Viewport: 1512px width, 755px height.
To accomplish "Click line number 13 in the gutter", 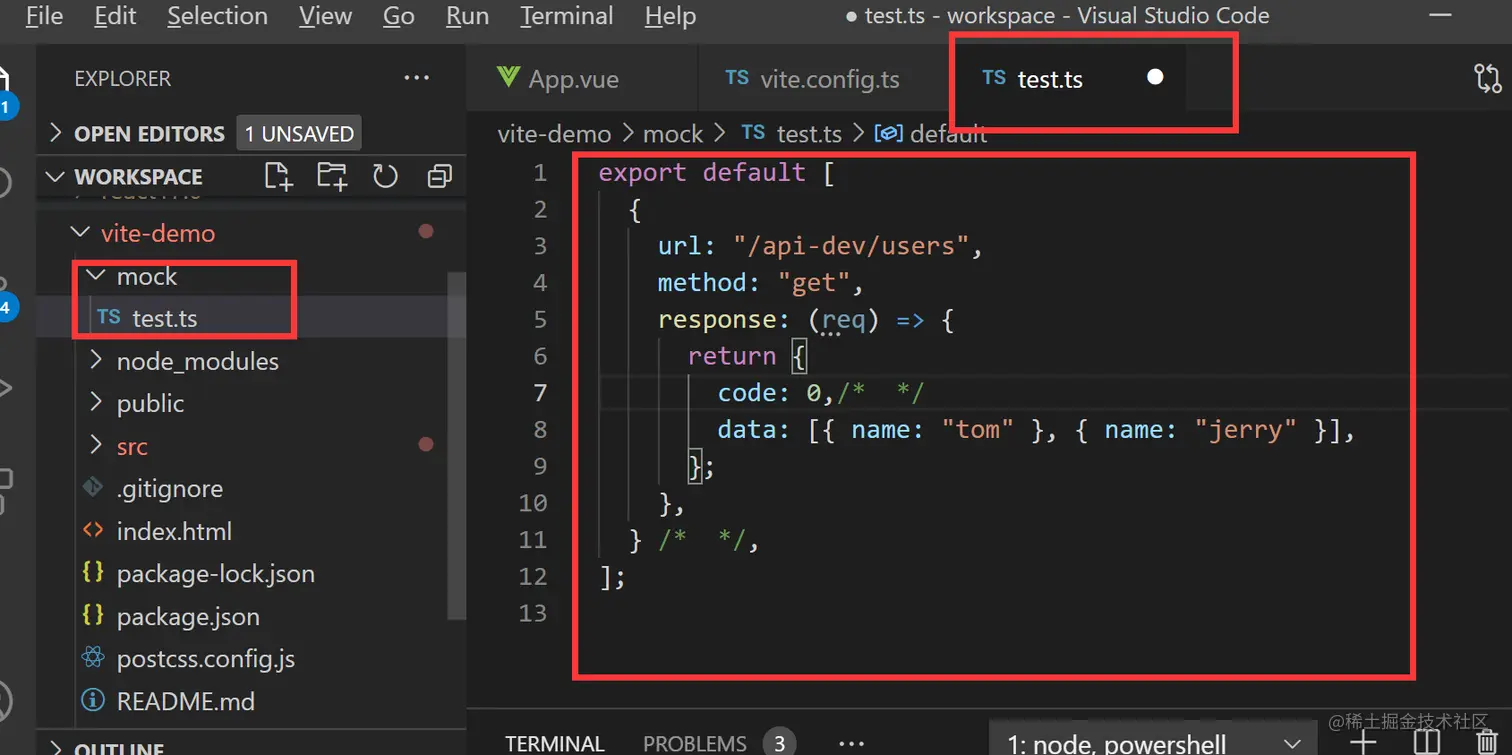I will 534,613.
